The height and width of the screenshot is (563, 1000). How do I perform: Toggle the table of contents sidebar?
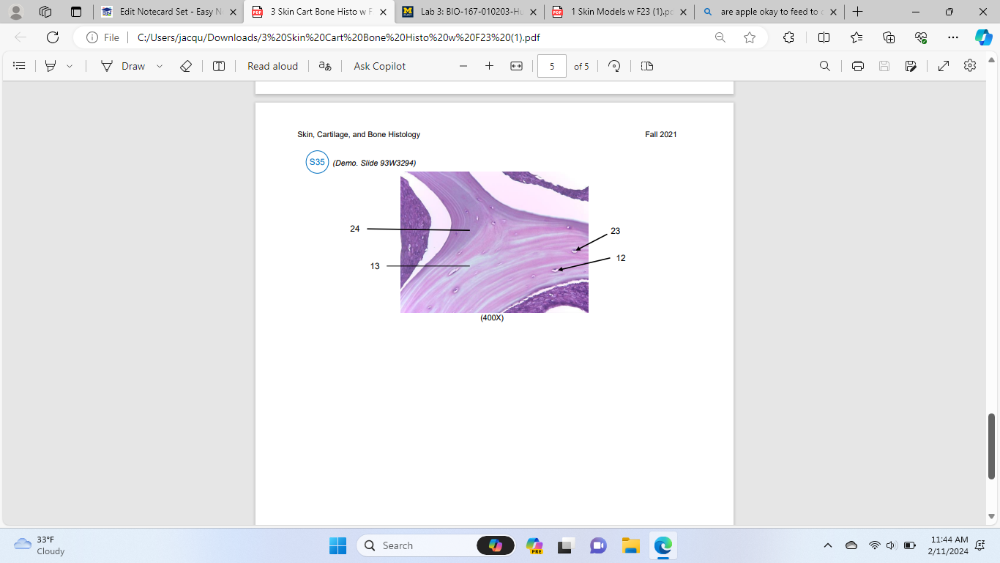[x=19, y=66]
